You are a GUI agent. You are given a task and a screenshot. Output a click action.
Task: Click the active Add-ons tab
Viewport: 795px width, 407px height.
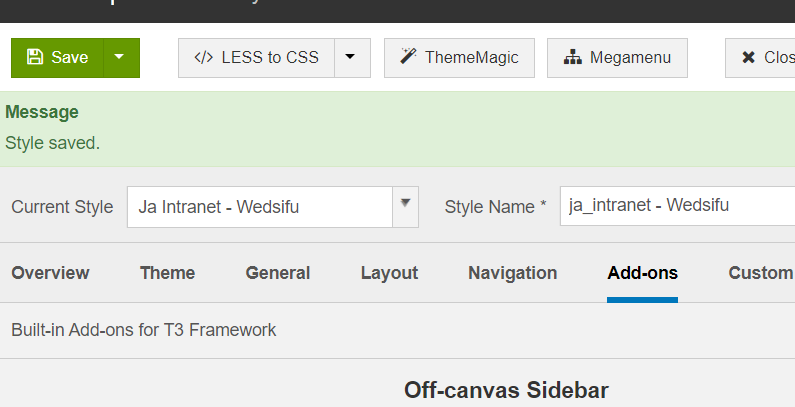coord(642,273)
